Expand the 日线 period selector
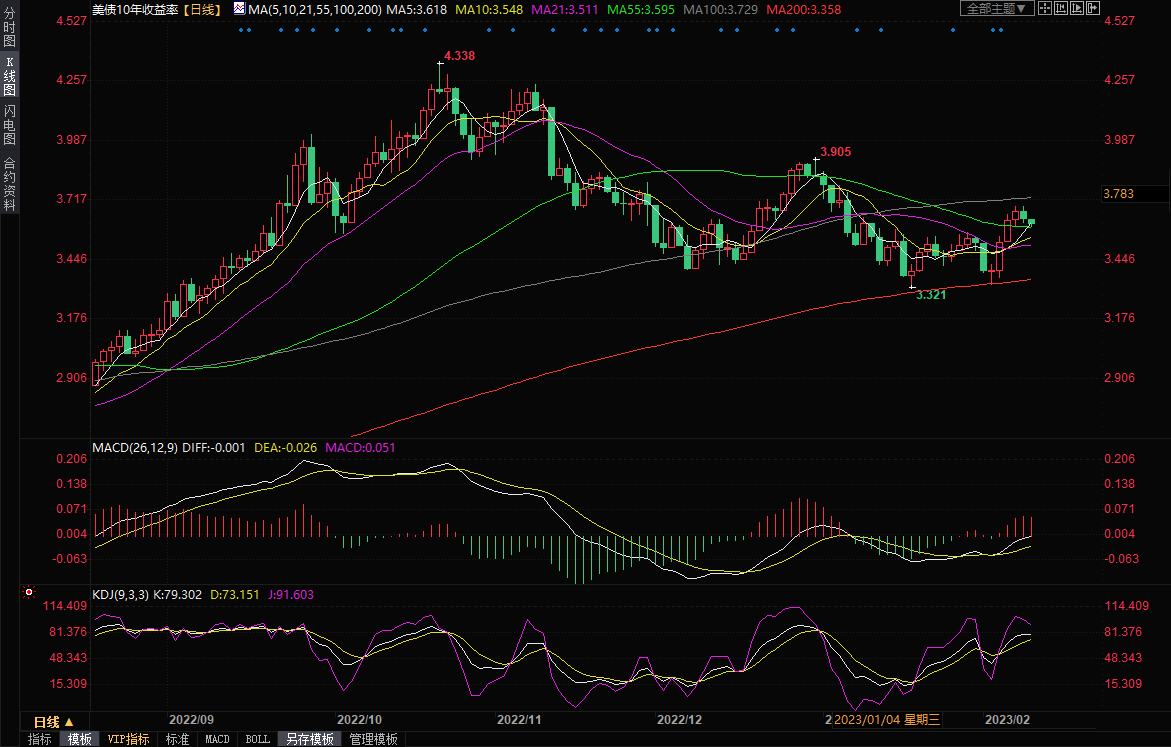1171x747 pixels. tap(53, 721)
